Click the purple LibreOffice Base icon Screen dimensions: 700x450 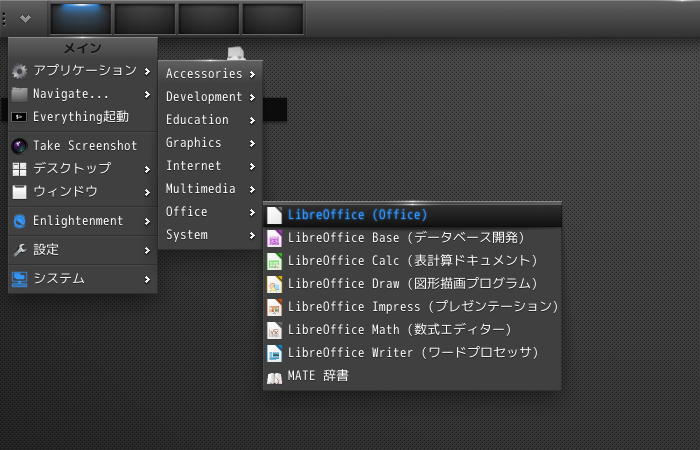[274, 238]
